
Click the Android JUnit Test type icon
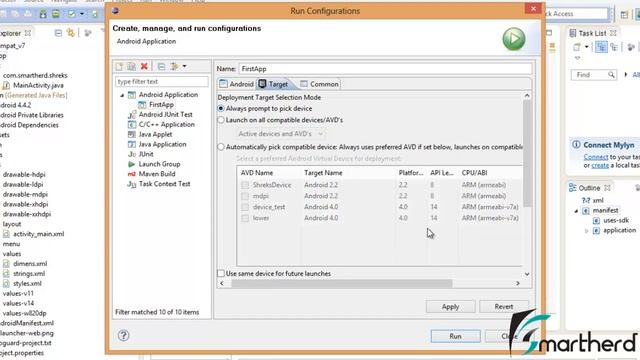click(x=131, y=115)
